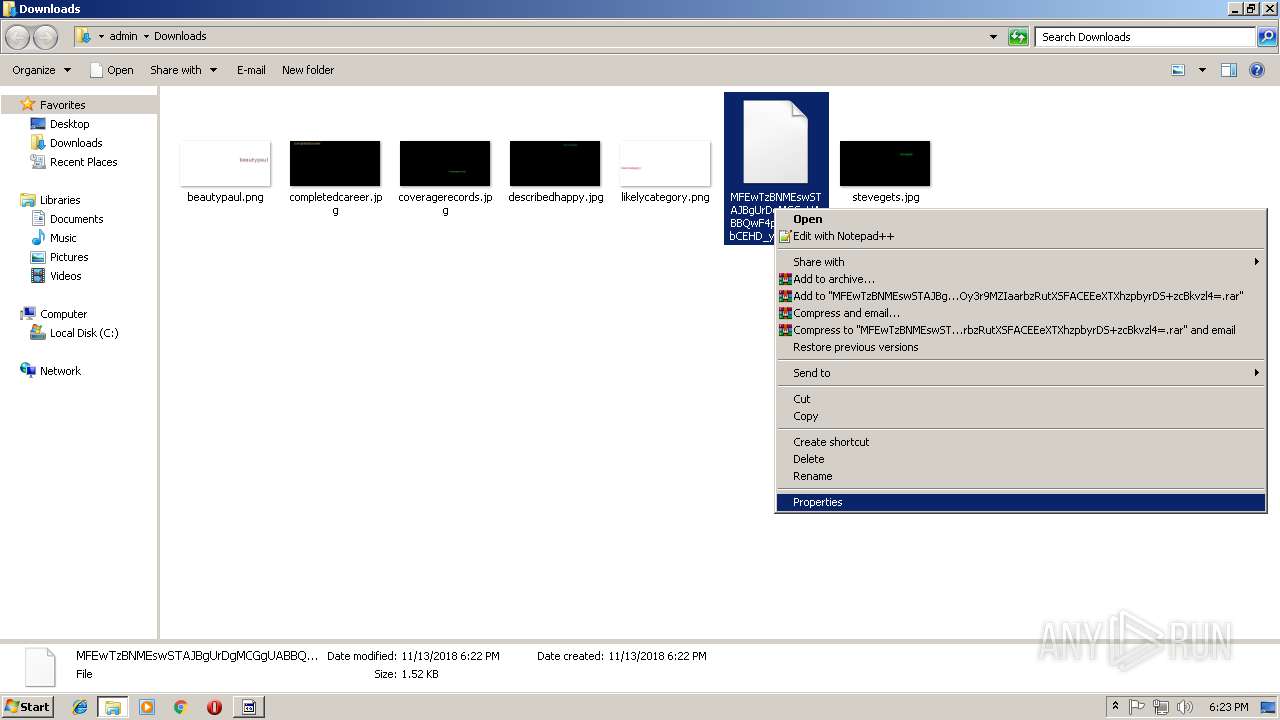Click the volume speaker tray icon
The image size is (1280, 720).
click(1184, 707)
